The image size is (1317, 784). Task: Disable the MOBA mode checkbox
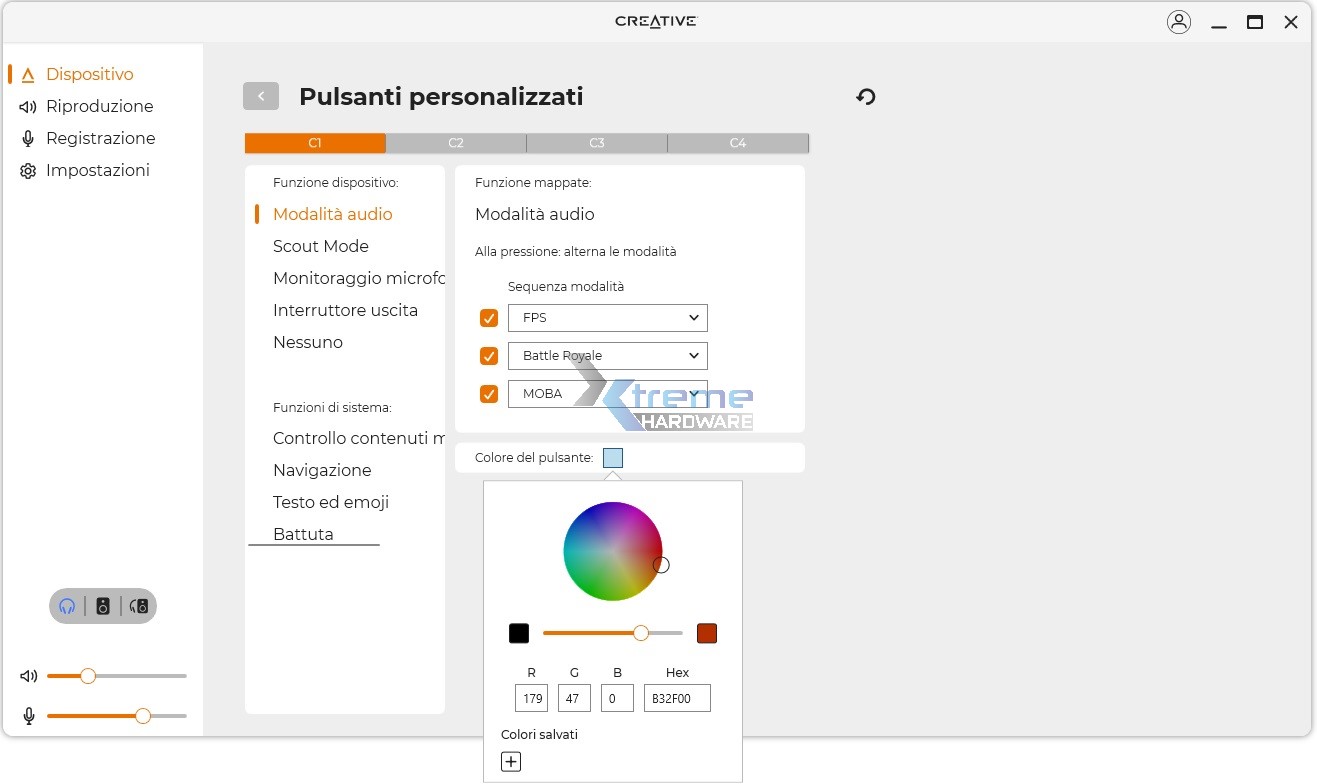(x=489, y=394)
